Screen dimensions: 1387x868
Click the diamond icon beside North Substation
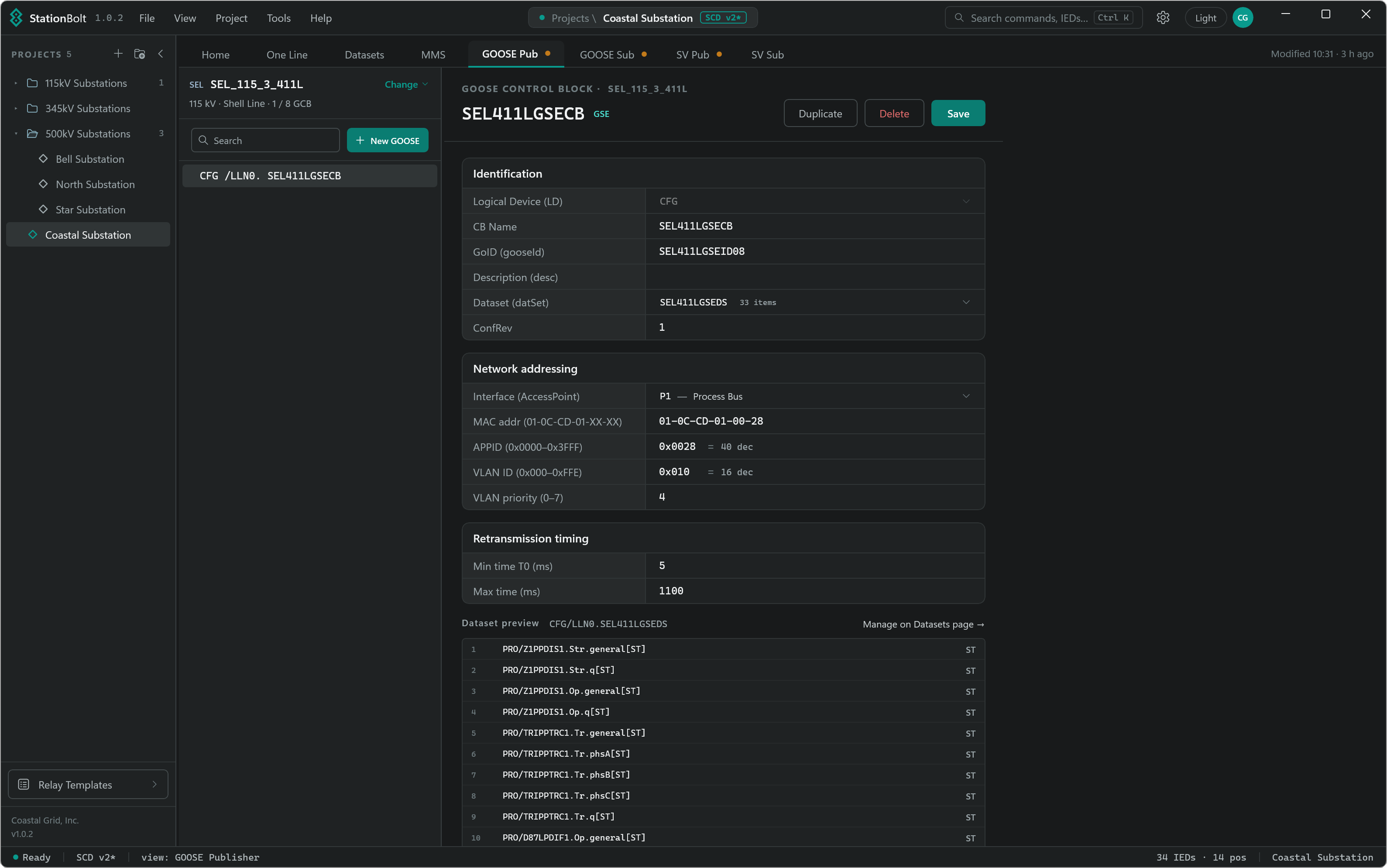tap(43, 184)
